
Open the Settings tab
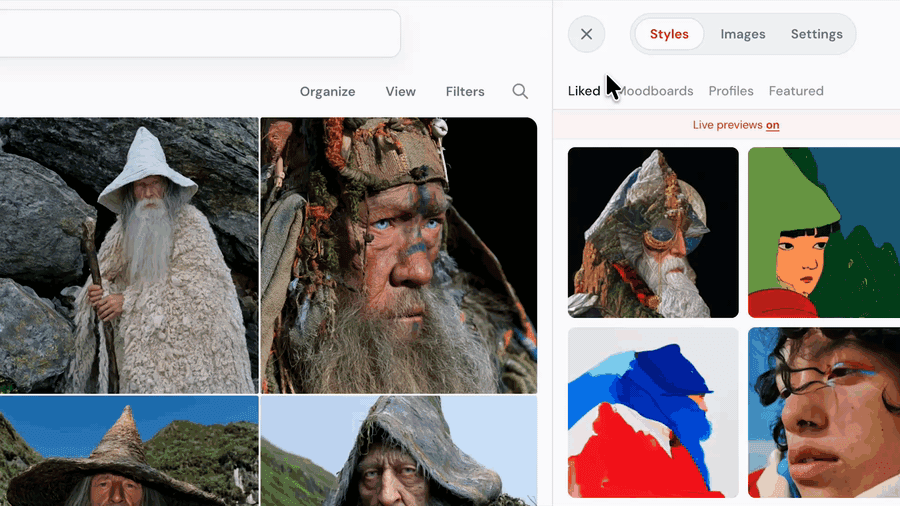[816, 34]
